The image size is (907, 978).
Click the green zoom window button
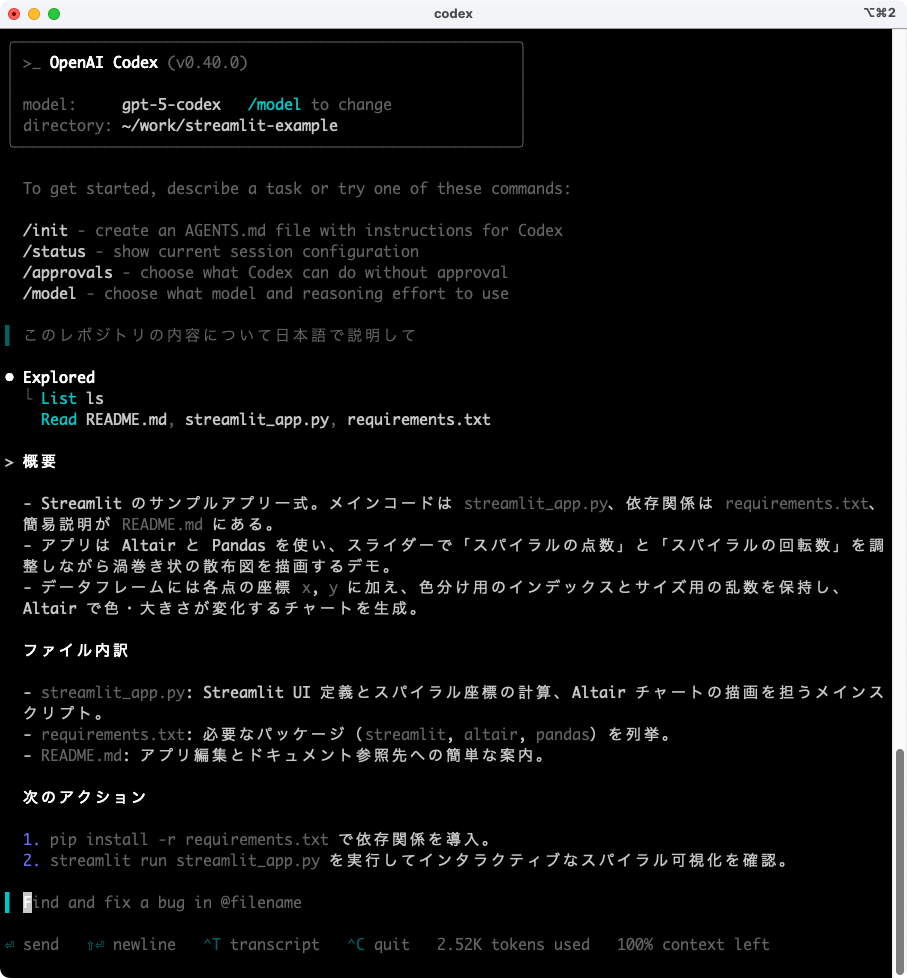54,14
